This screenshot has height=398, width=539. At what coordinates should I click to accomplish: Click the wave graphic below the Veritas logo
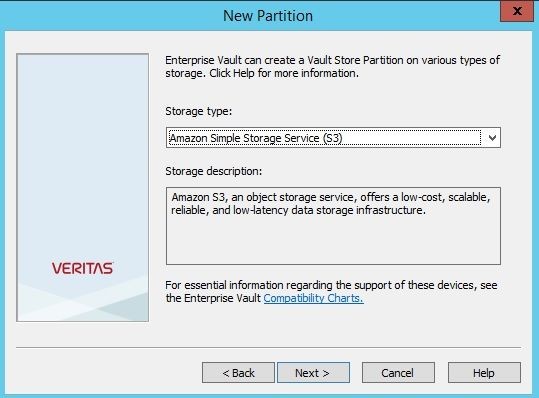point(82,298)
